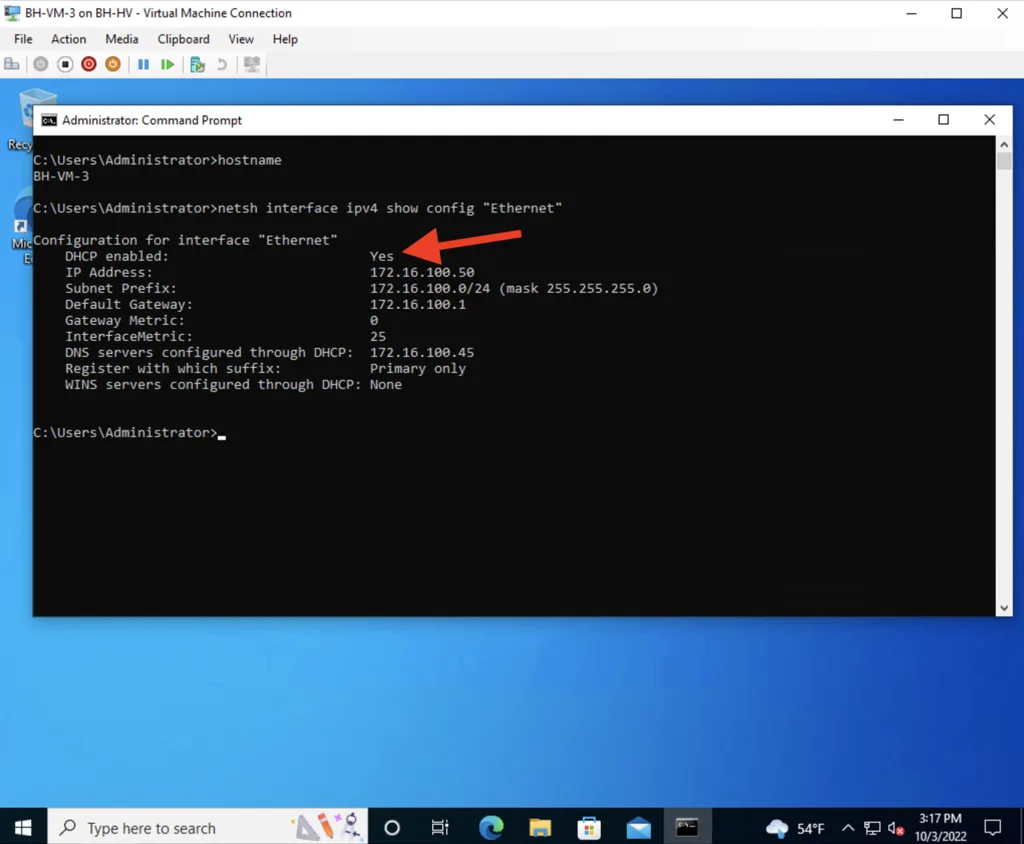Image resolution: width=1024 pixels, height=844 pixels.
Task: Open the notification center icon
Action: coord(993,828)
